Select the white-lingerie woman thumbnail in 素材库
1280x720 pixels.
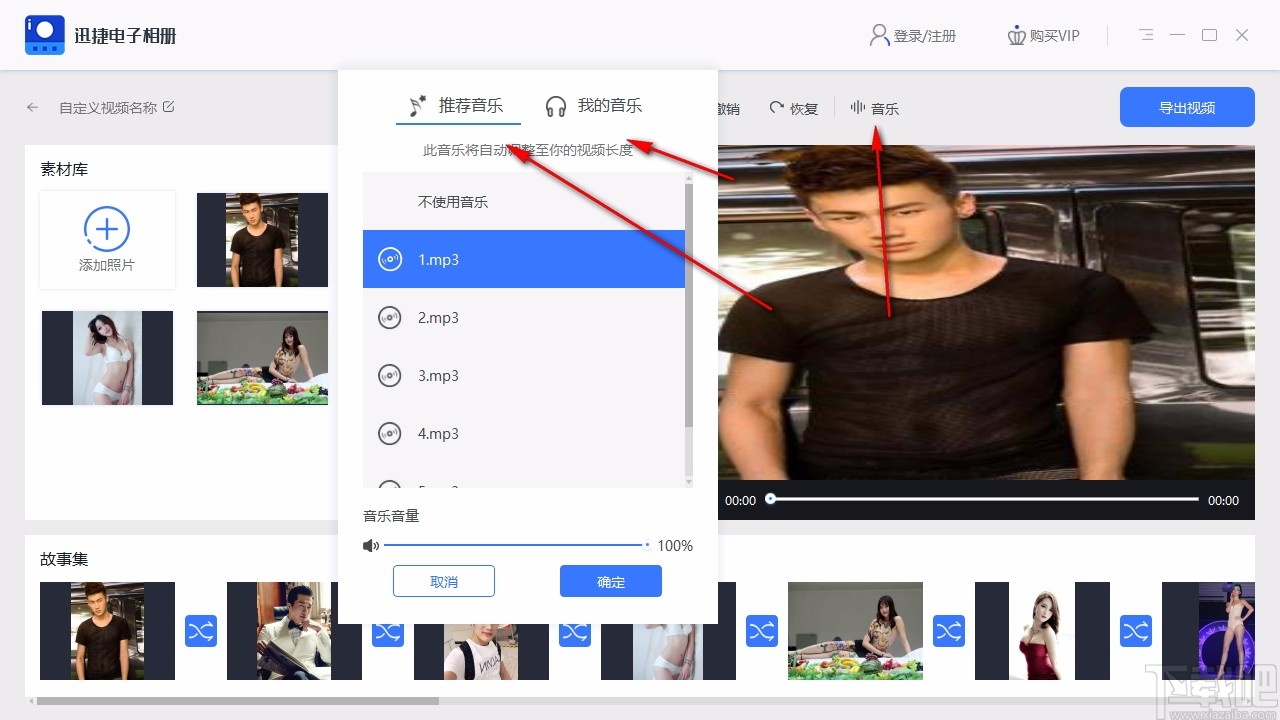[107, 358]
